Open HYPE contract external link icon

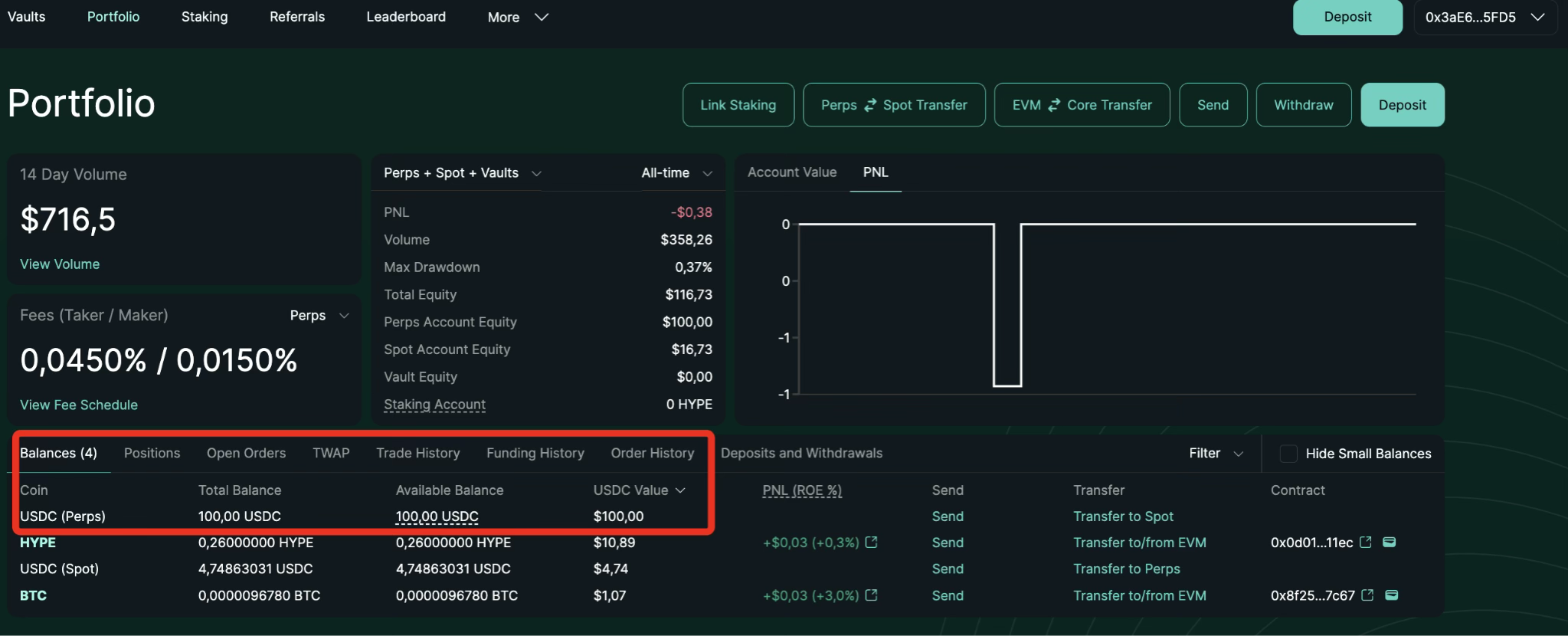click(1366, 543)
